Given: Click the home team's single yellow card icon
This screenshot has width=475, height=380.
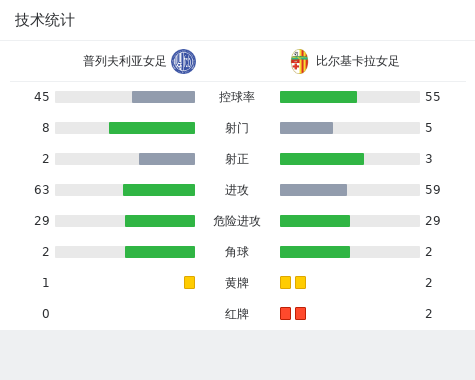Looking at the screenshot, I should click(x=189, y=282).
